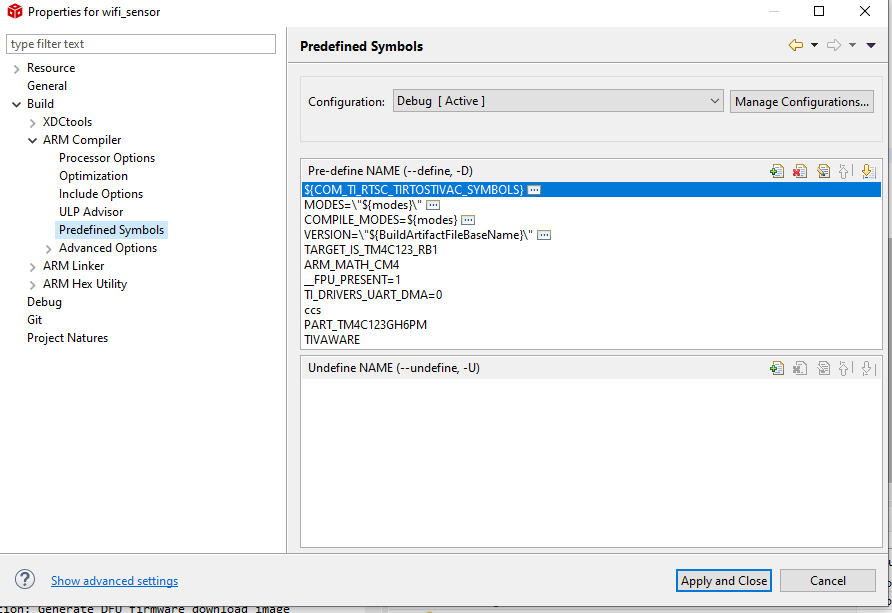Move selected pre-define symbol down
892x613 pixels.
pyautogui.click(x=868, y=171)
